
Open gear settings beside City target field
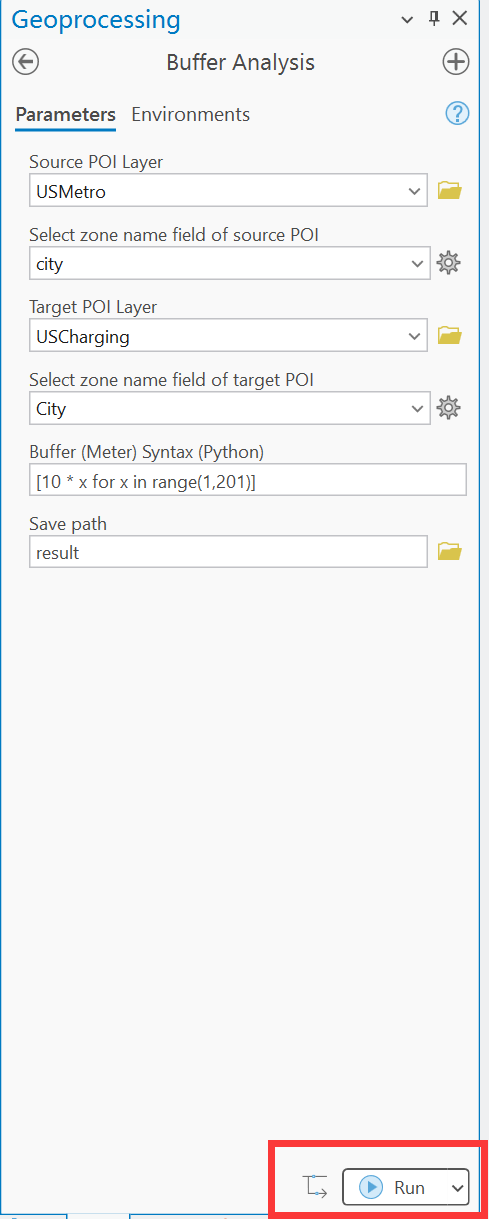(x=449, y=408)
